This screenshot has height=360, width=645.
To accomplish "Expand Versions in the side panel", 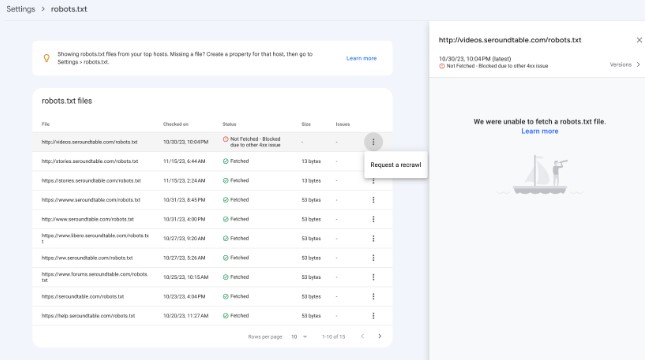I will [x=625, y=65].
